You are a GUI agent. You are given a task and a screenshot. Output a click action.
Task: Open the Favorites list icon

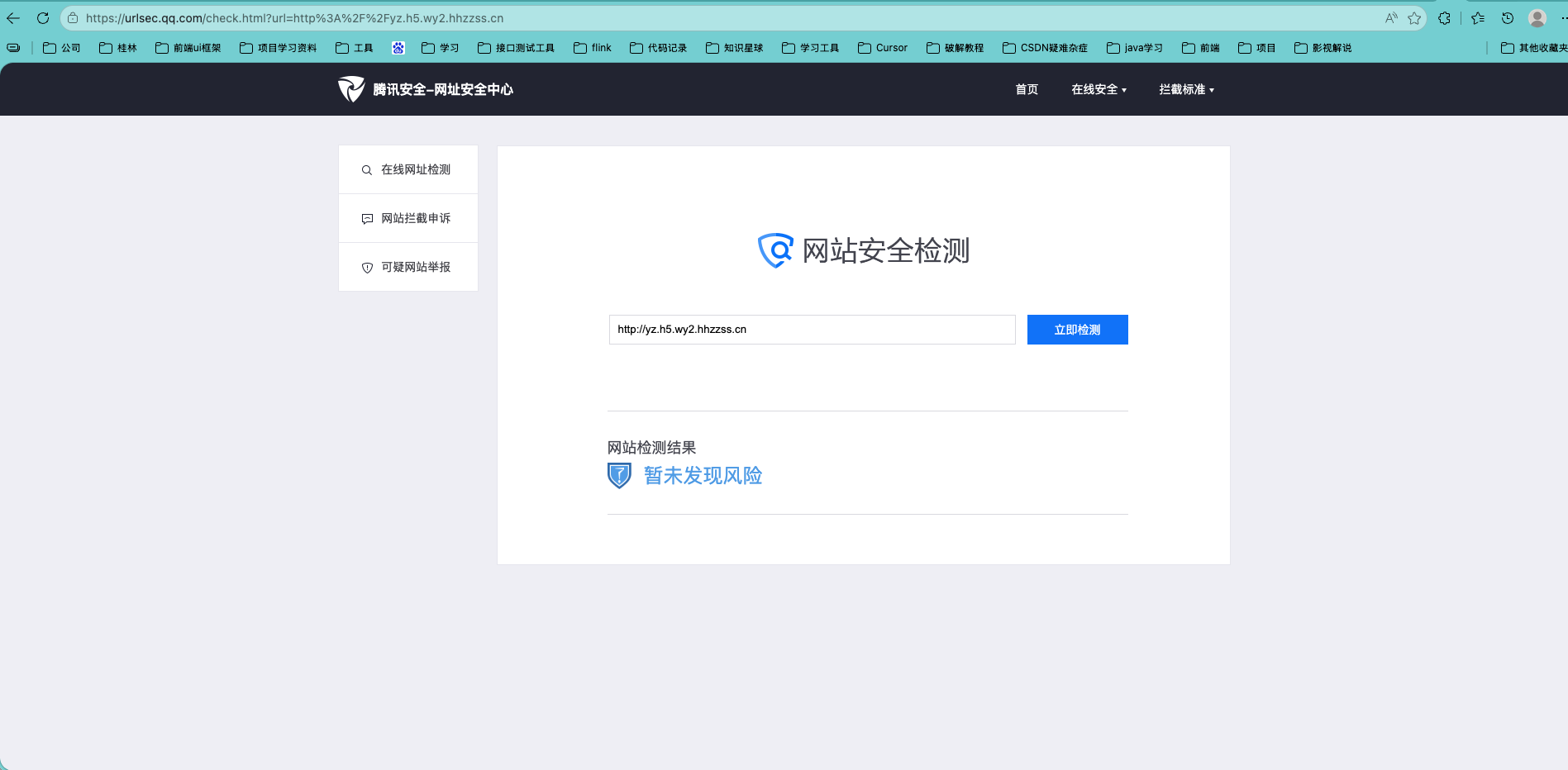tap(1478, 18)
